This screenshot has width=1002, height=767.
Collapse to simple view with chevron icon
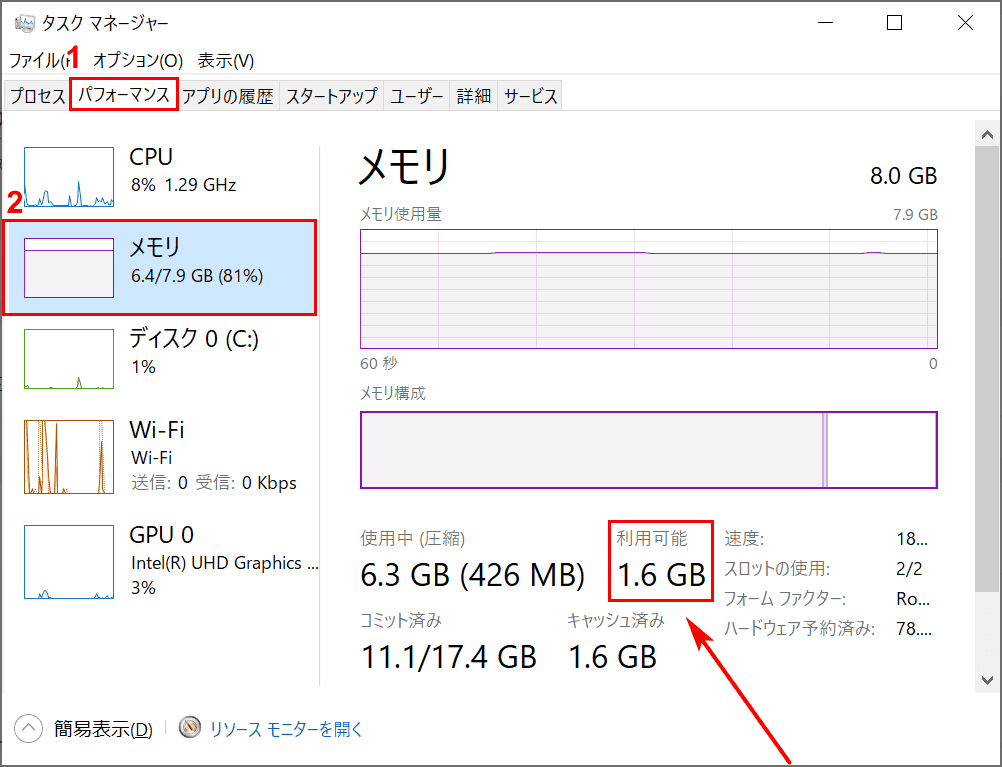pyautogui.click(x=28, y=729)
